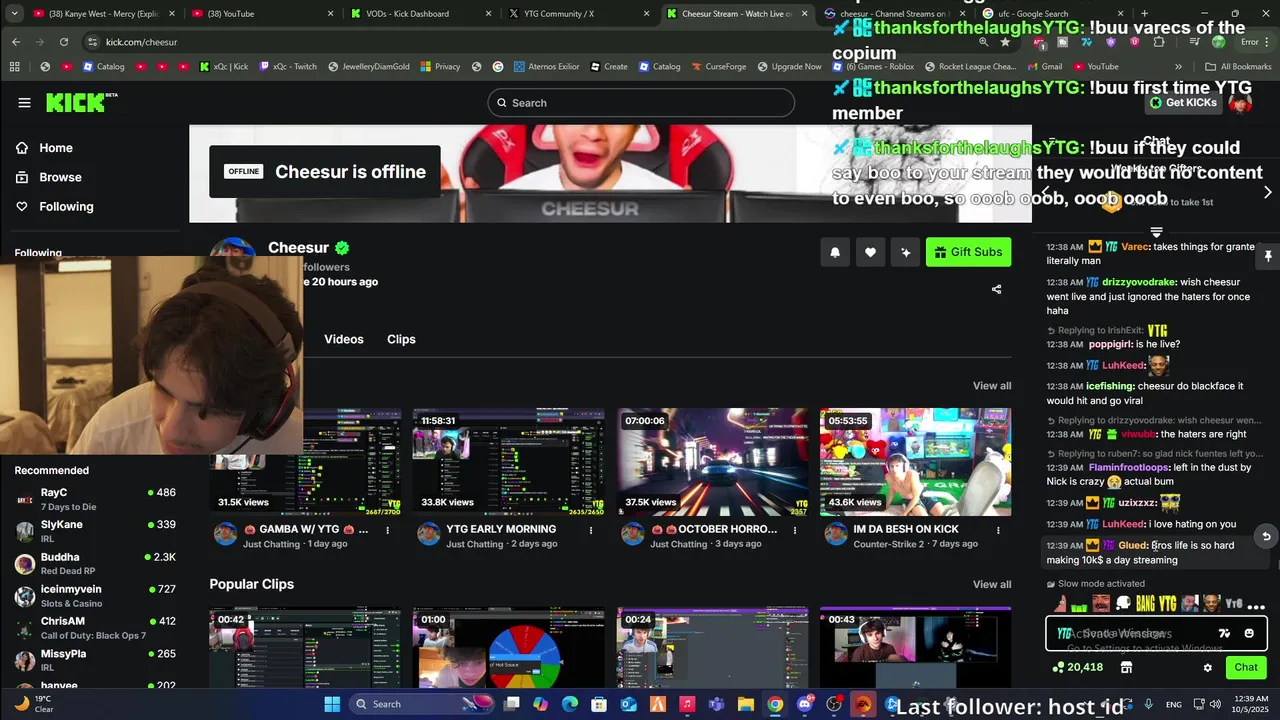Switch to the Clips tab
The width and height of the screenshot is (1280, 720).
click(401, 339)
